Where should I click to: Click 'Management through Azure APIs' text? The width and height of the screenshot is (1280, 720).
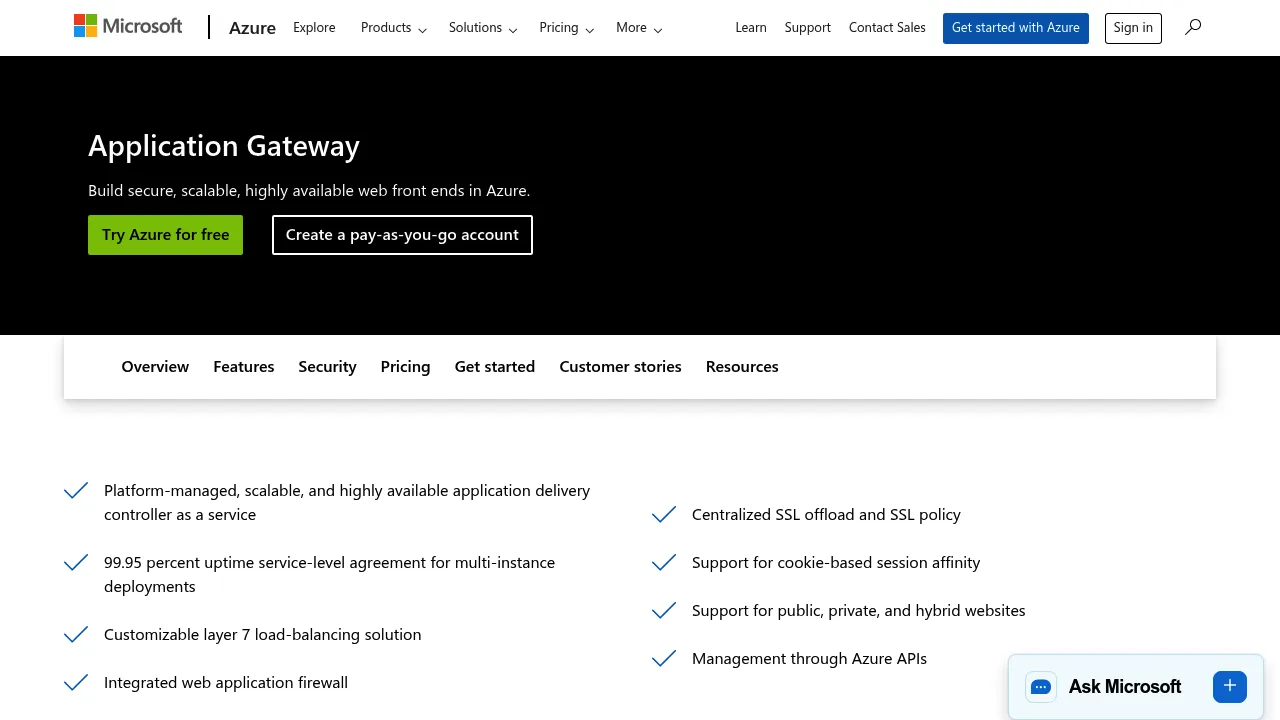click(x=810, y=659)
